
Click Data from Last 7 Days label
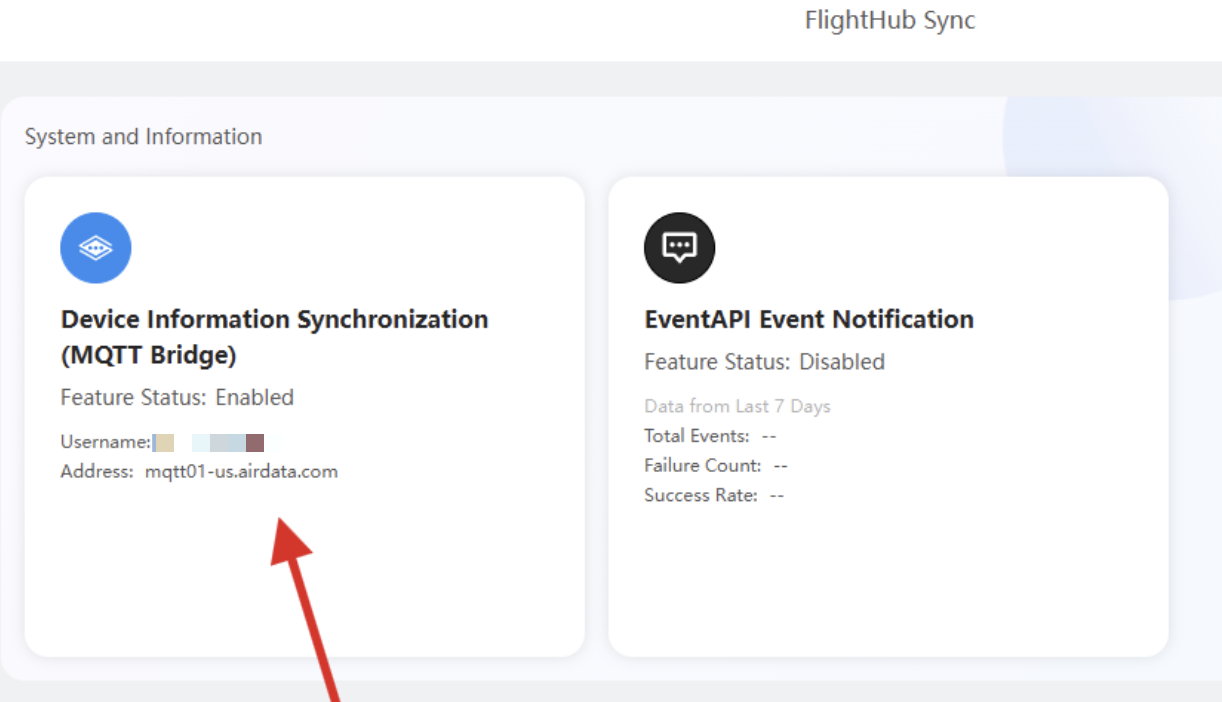(738, 406)
